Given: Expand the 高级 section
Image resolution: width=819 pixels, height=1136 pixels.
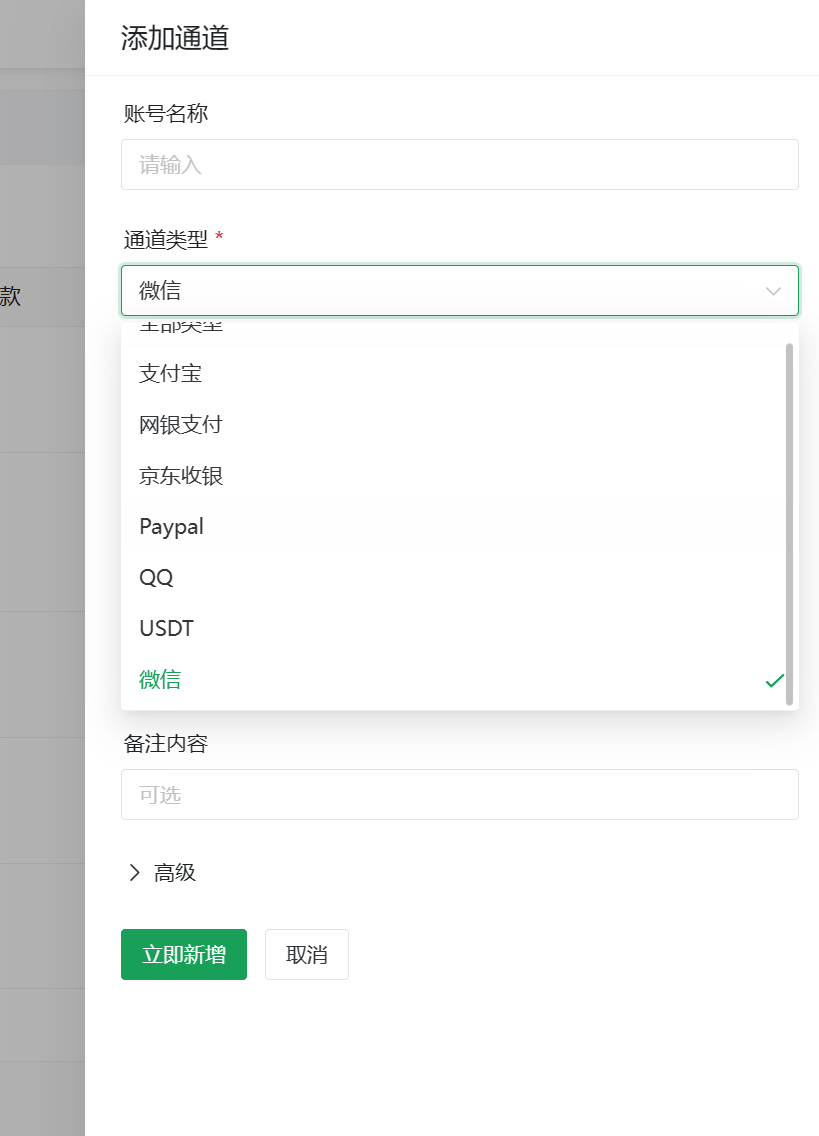Looking at the screenshot, I should [162, 872].
